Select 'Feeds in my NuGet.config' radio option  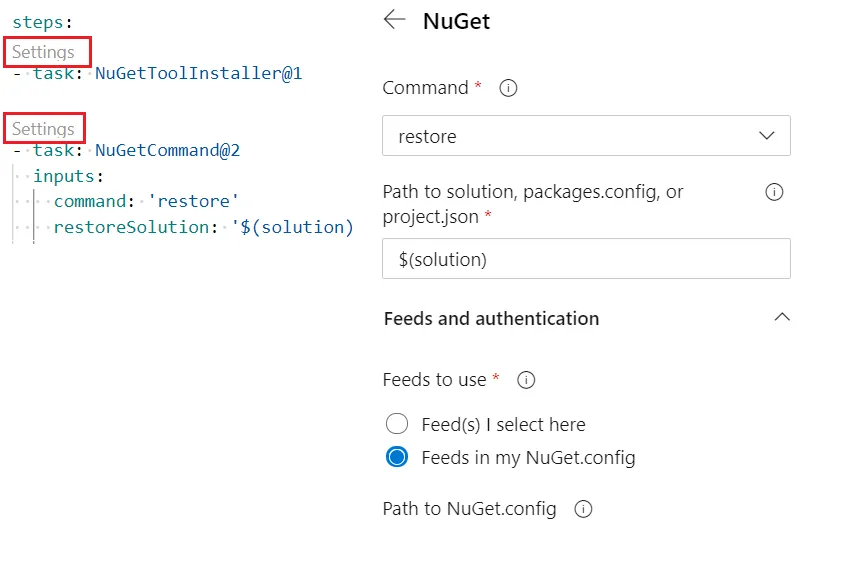click(397, 458)
